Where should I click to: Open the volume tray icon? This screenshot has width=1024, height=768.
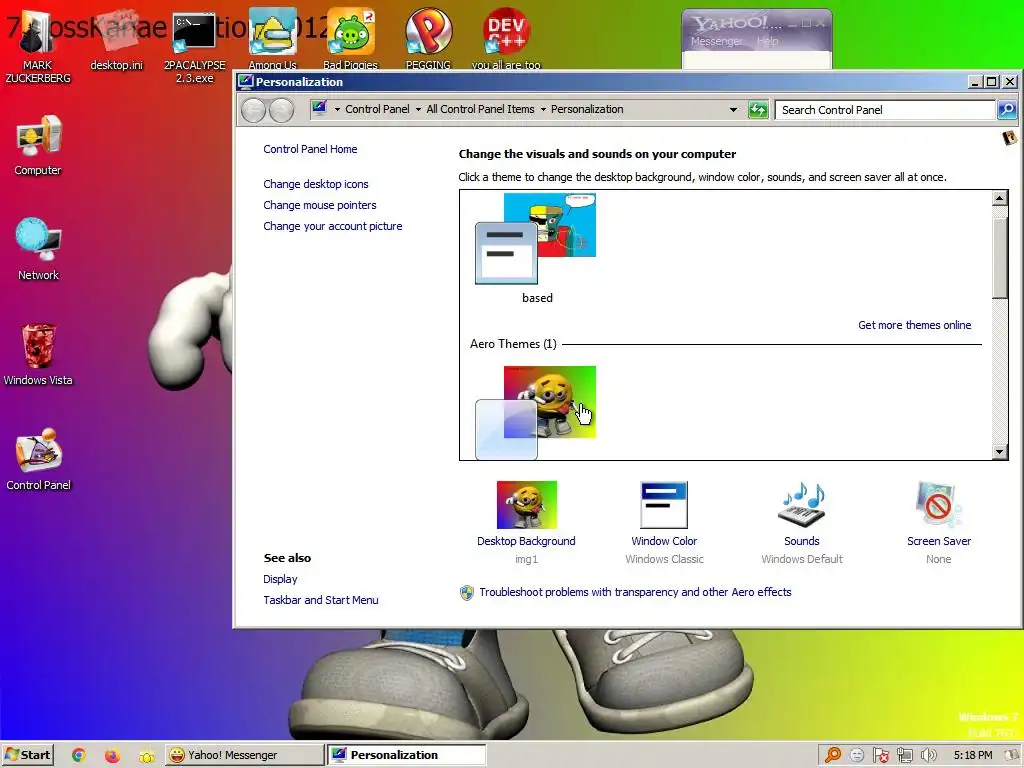[x=928, y=755]
